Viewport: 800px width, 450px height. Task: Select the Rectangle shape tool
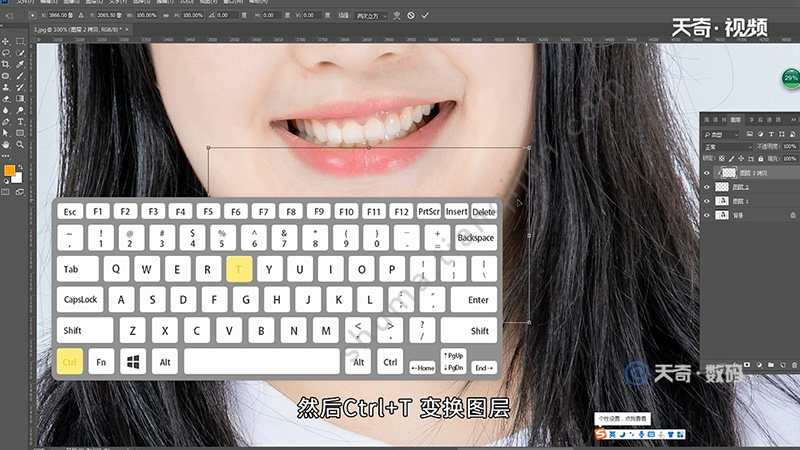(20, 133)
